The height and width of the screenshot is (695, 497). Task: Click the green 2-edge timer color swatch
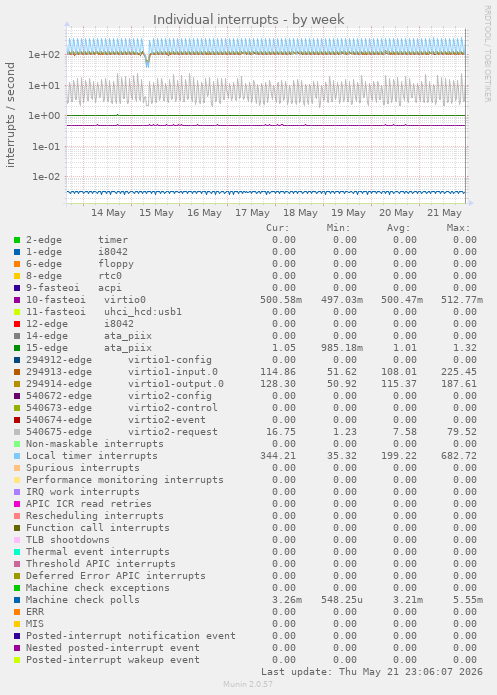pyautogui.click(x=17, y=240)
